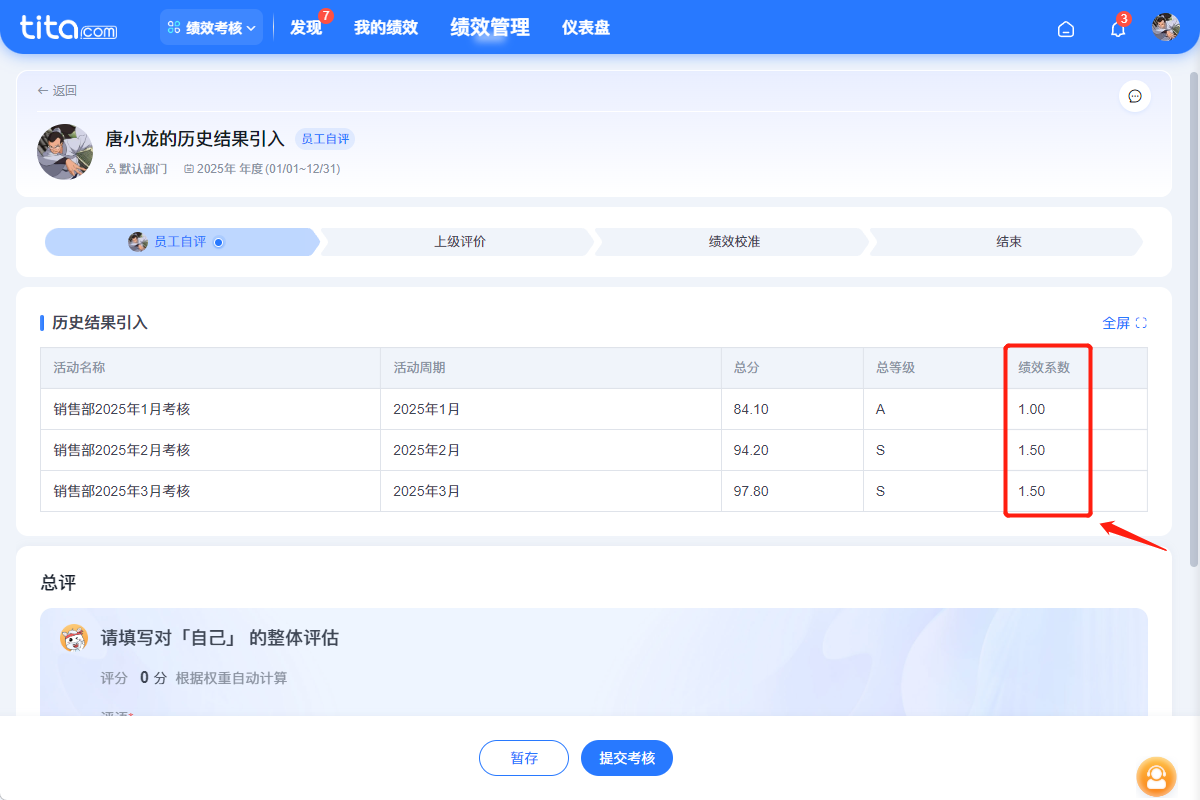Screen dimensions: 1200x800
Task: Open the 发现 menu with red badge
Action: (x=306, y=29)
